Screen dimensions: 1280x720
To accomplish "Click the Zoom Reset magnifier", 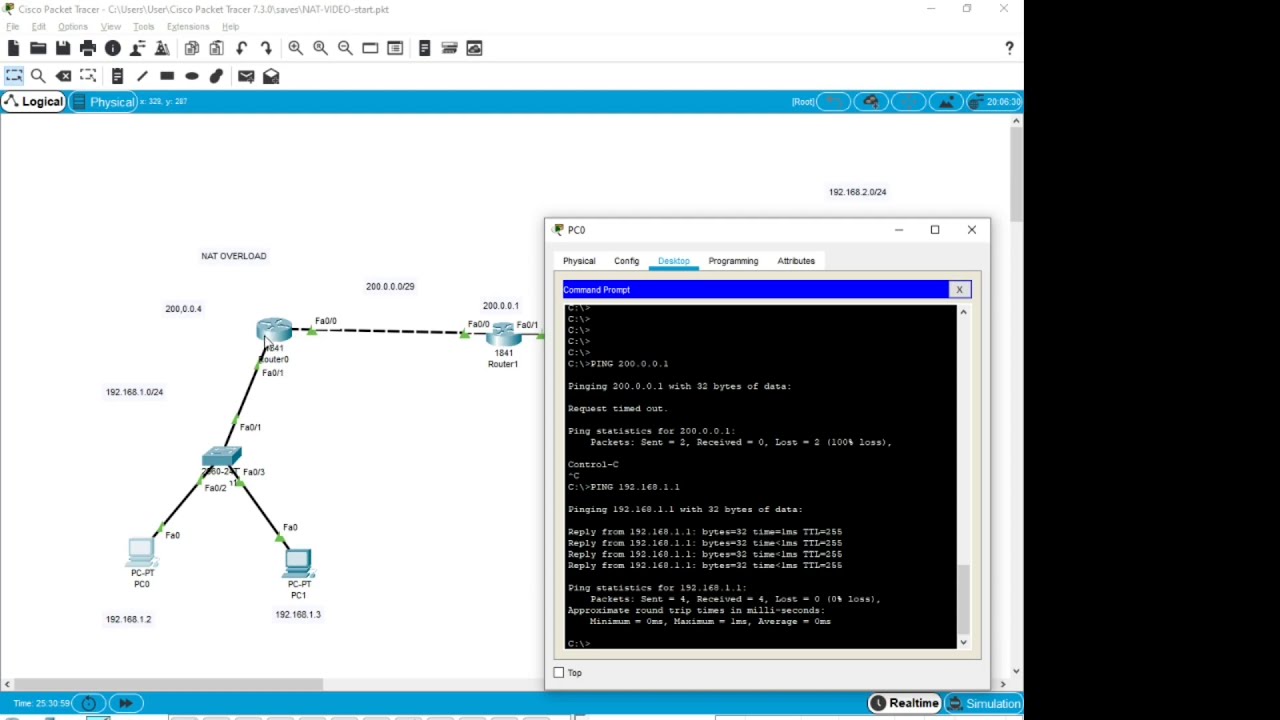I will 320,48.
